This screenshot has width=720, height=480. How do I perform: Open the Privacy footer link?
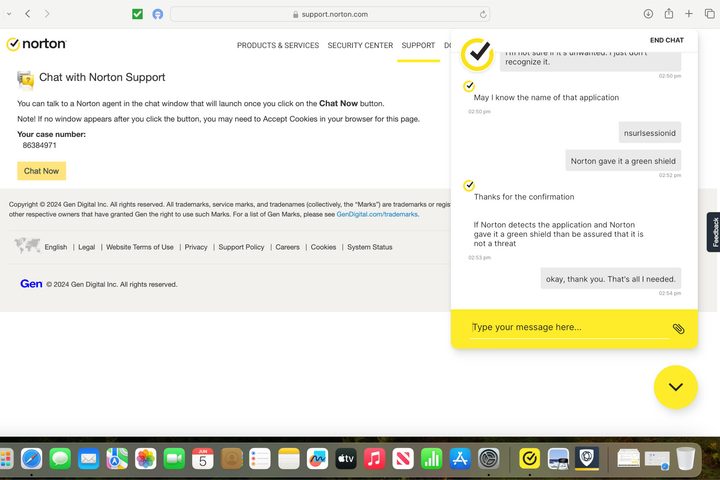[x=196, y=247]
